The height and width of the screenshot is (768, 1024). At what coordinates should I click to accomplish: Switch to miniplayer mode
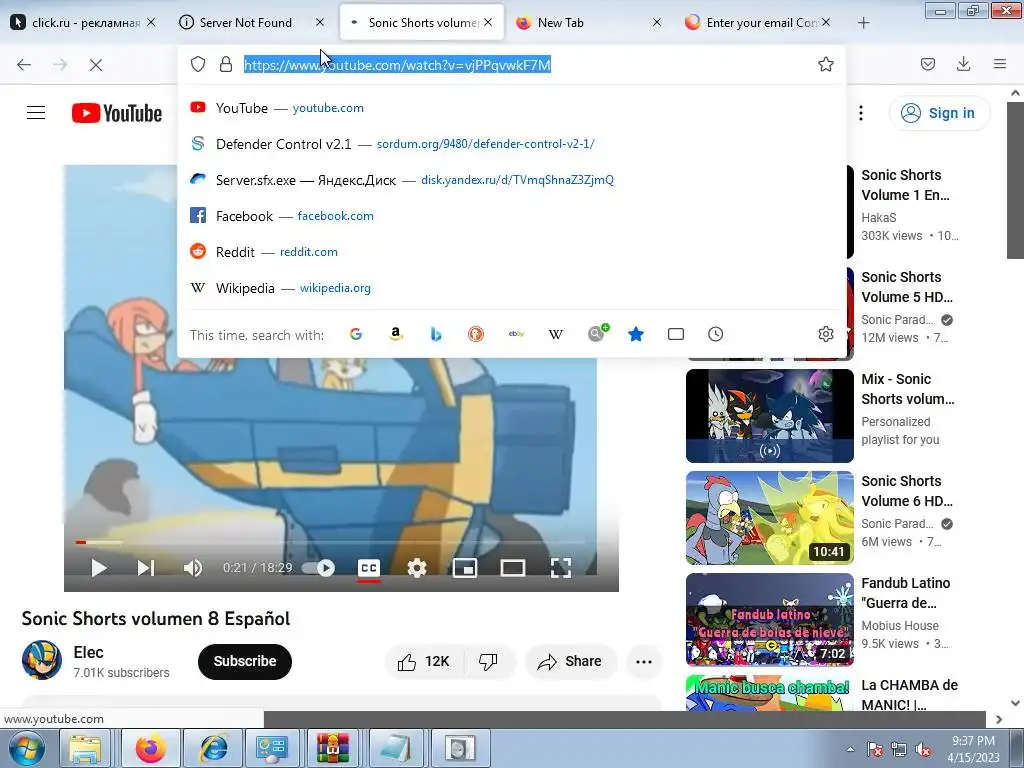[x=465, y=568]
